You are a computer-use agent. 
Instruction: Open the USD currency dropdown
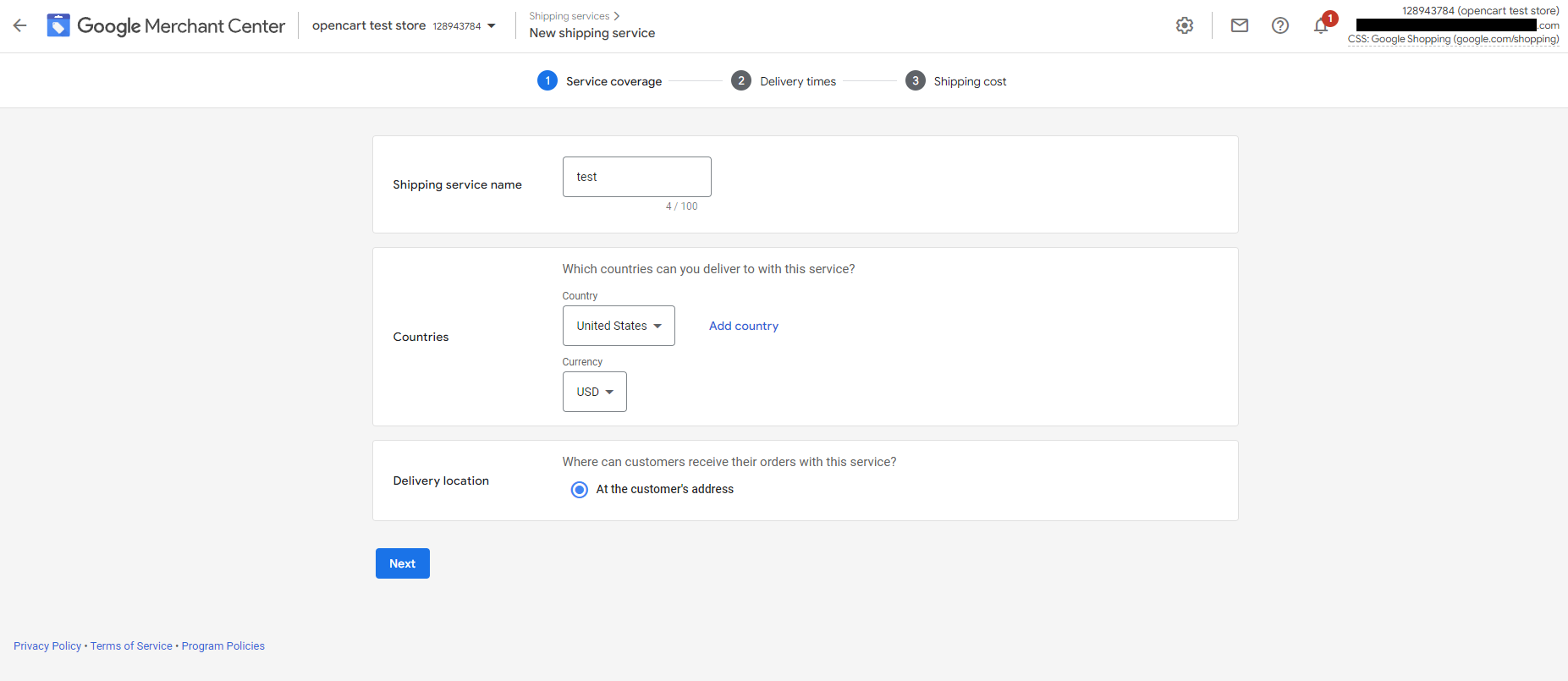[x=595, y=392]
